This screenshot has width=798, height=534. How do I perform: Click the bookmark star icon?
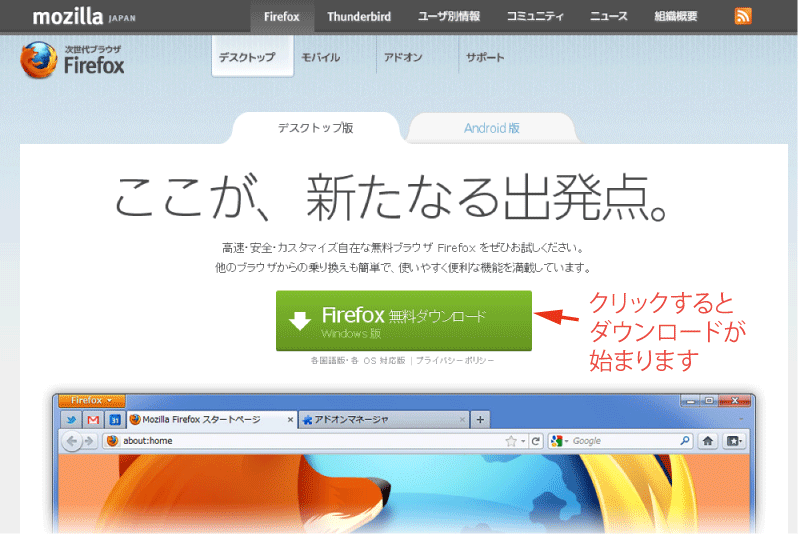(x=511, y=441)
